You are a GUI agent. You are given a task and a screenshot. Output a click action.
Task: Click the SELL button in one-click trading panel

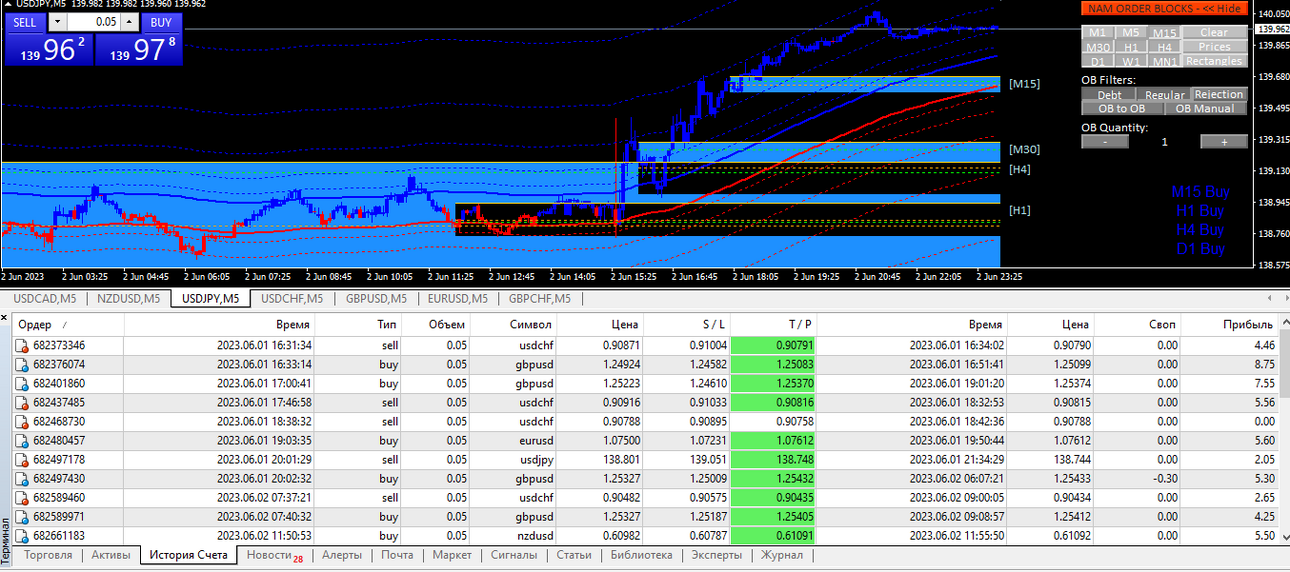pyautogui.click(x=25, y=22)
